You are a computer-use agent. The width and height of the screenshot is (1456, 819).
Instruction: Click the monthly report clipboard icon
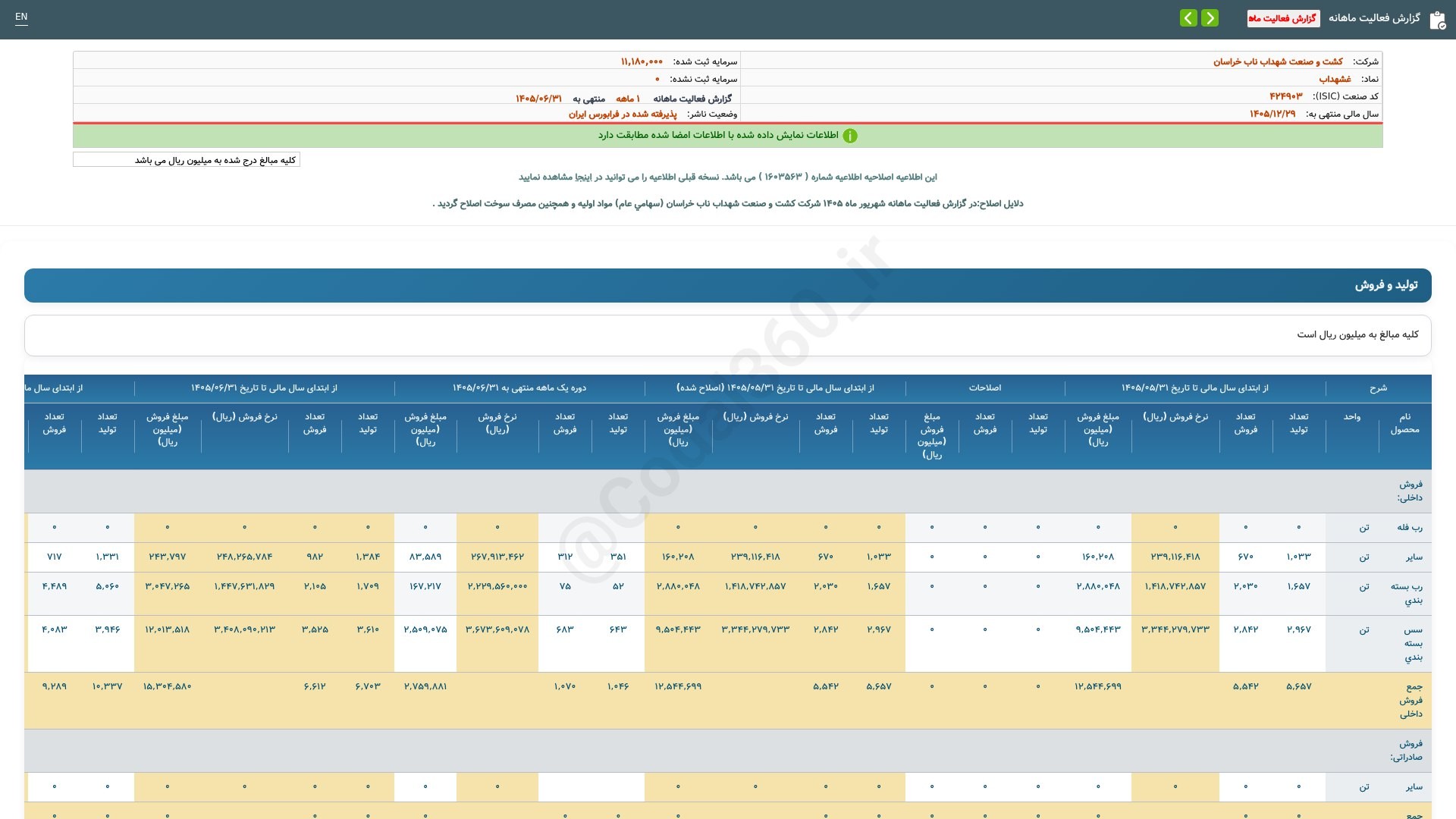(1437, 20)
